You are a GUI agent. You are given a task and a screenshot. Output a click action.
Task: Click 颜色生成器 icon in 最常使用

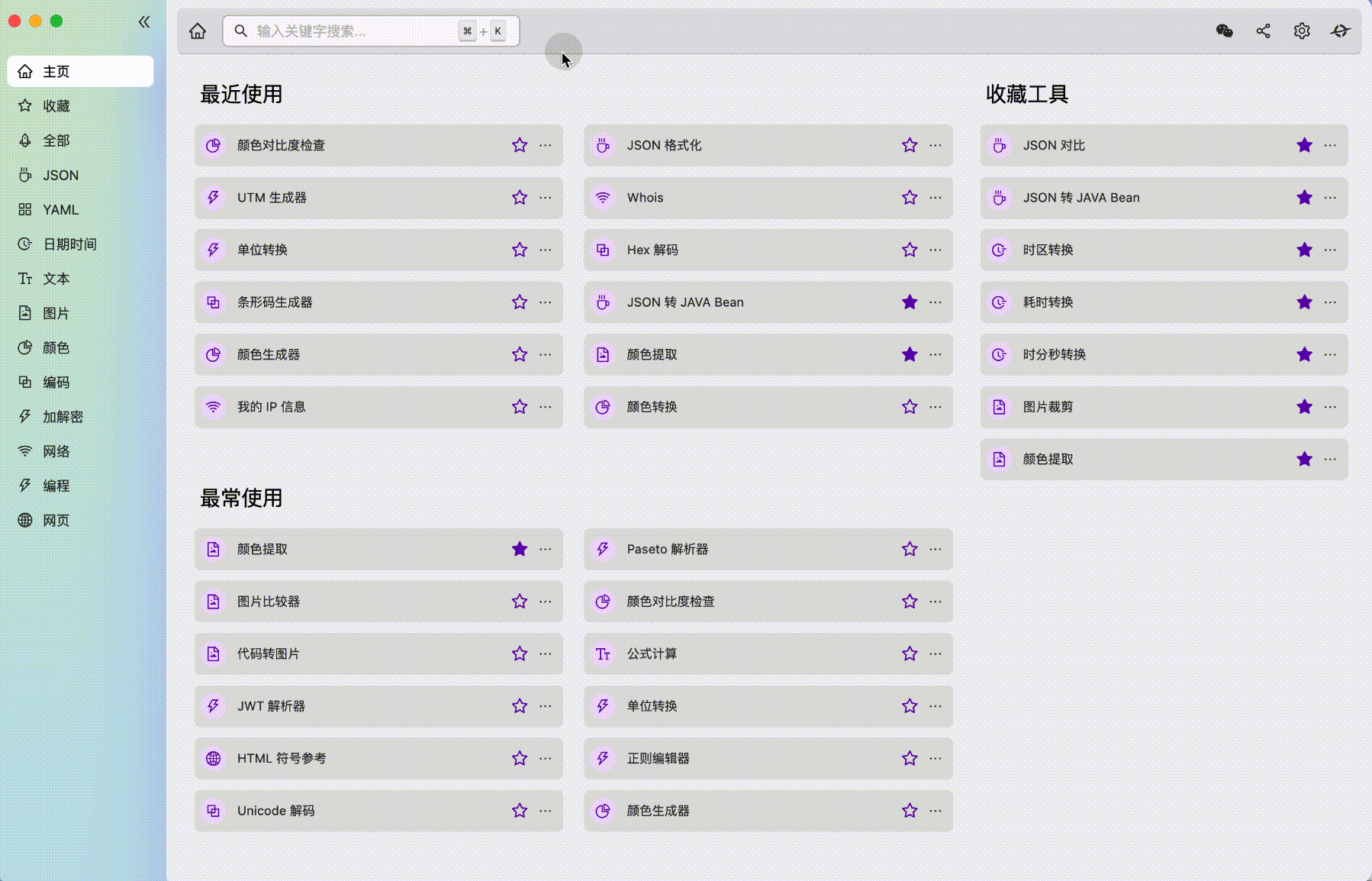[603, 811]
